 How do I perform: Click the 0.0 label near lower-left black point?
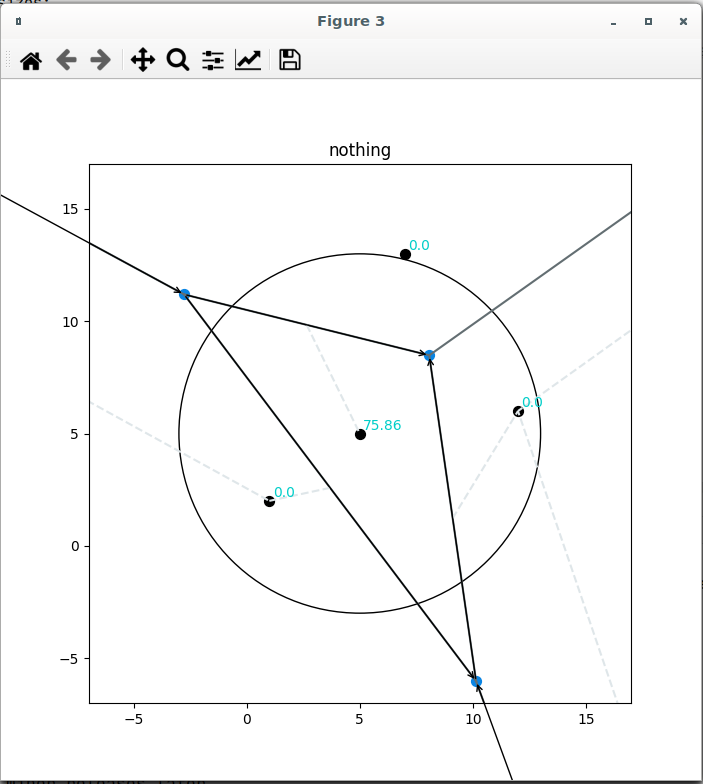[x=284, y=492]
